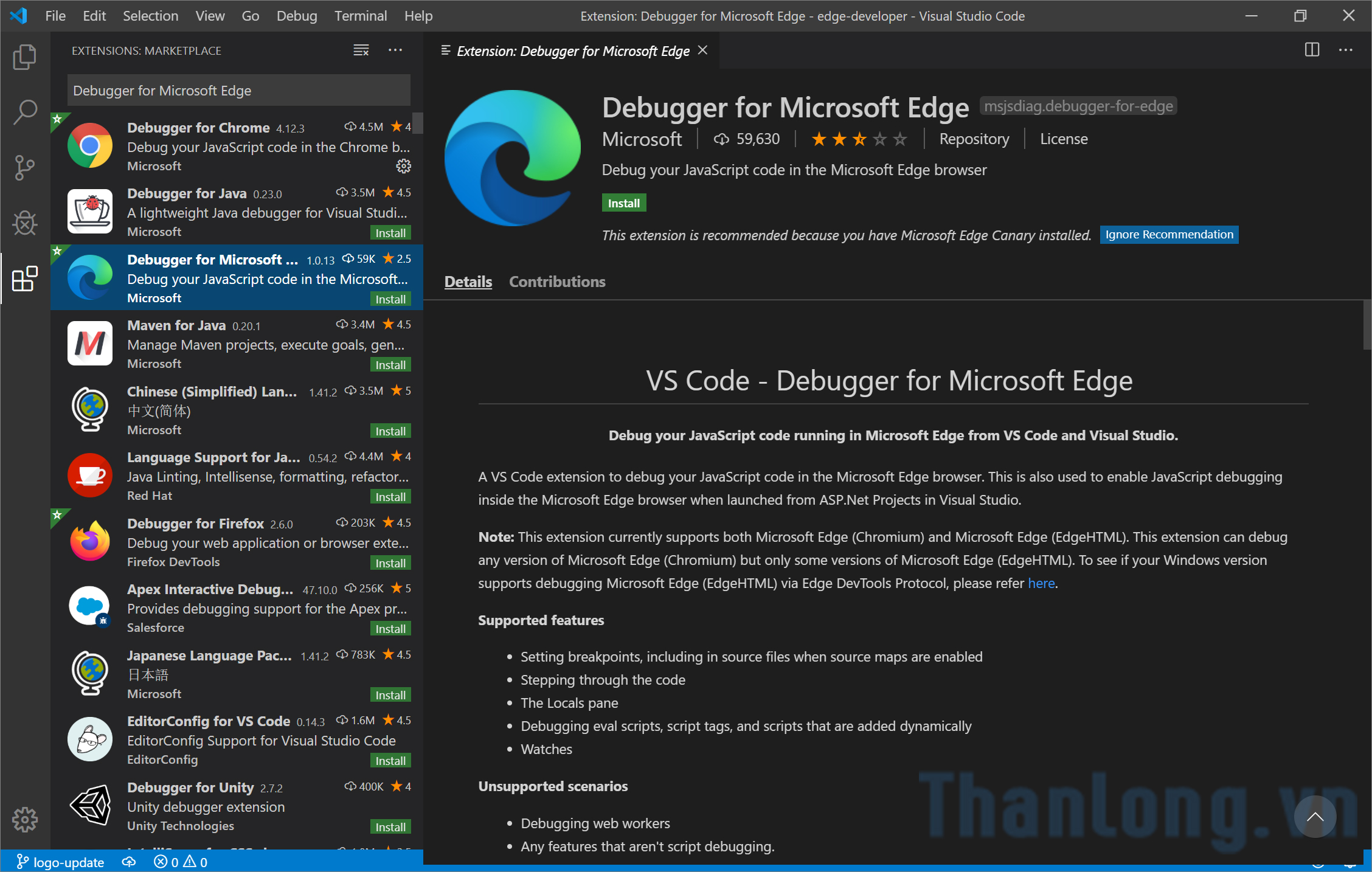
Task: Click the Ignore Recommendation button
Action: click(1169, 235)
